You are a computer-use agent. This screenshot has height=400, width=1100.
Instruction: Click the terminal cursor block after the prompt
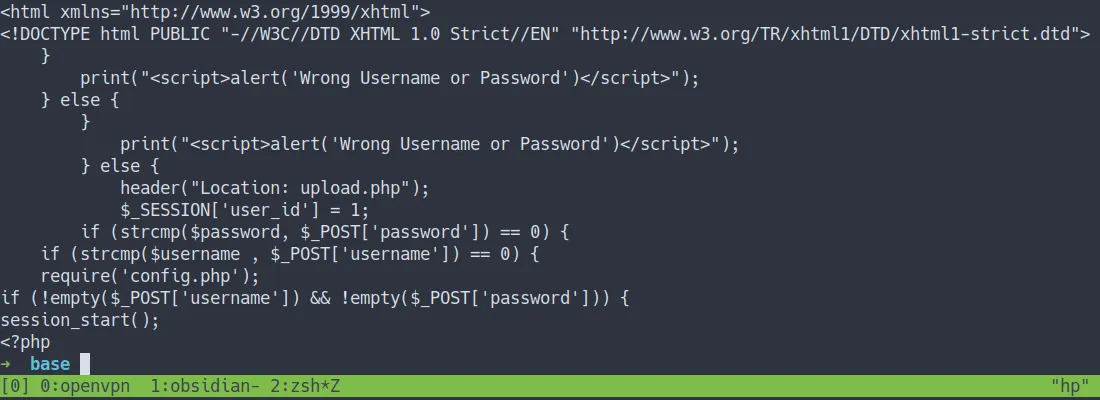(85, 365)
